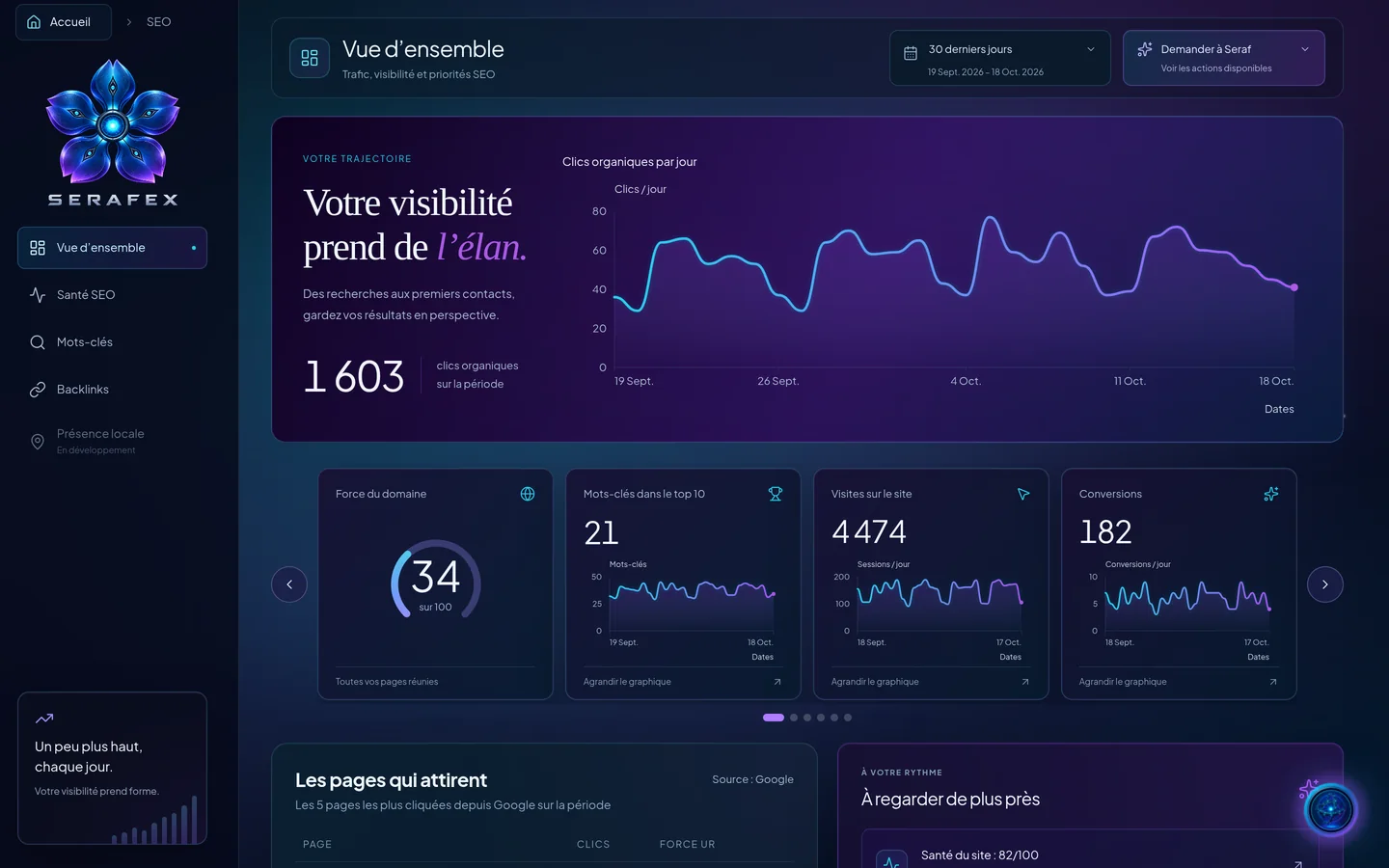Open the 30 derniers jours date dropdown

[x=1000, y=58]
